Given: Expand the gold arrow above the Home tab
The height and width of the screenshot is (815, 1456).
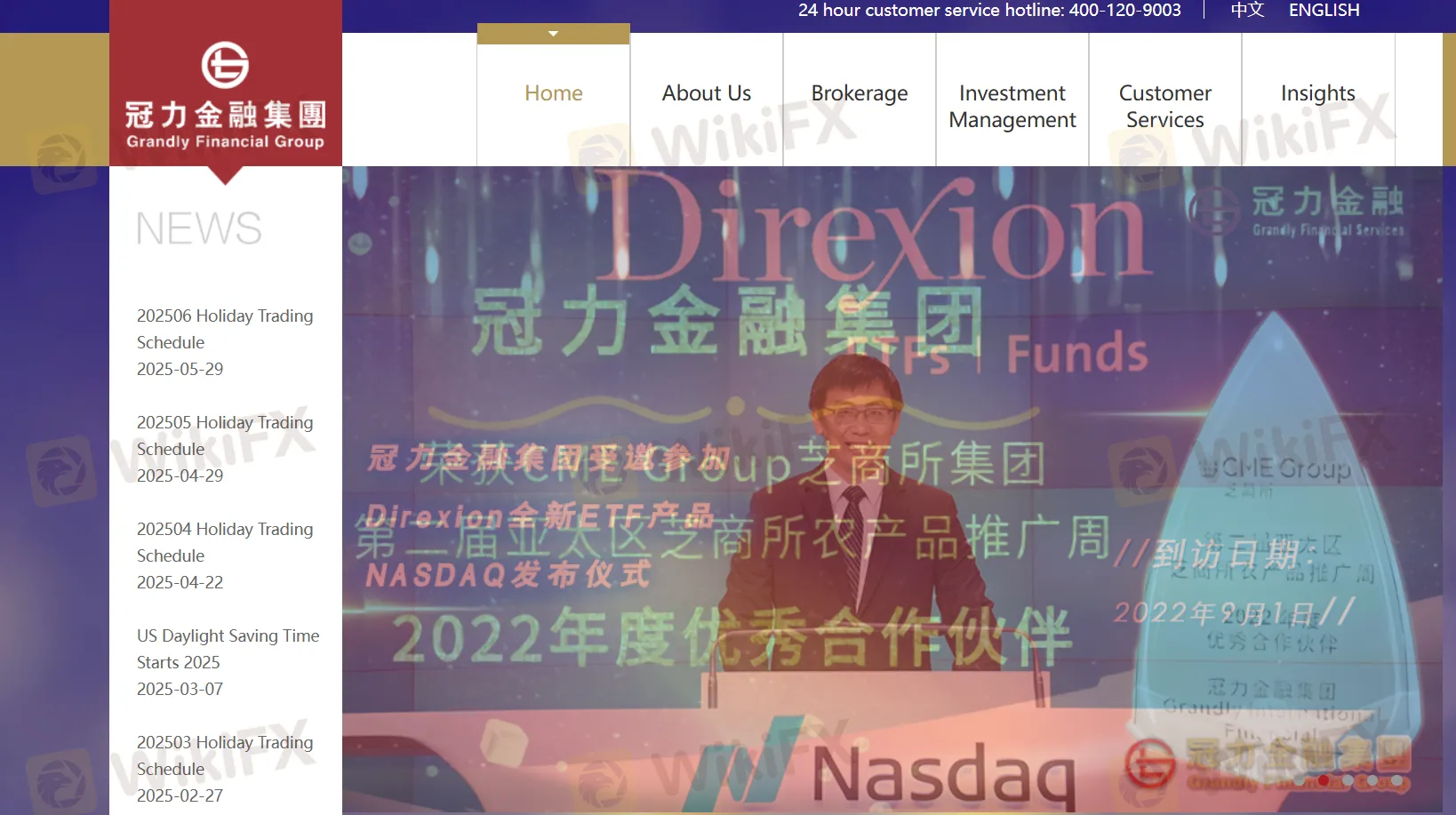Looking at the screenshot, I should pos(553,32).
